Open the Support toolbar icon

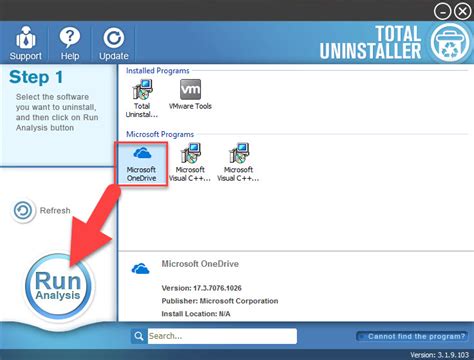pyautogui.click(x=26, y=44)
